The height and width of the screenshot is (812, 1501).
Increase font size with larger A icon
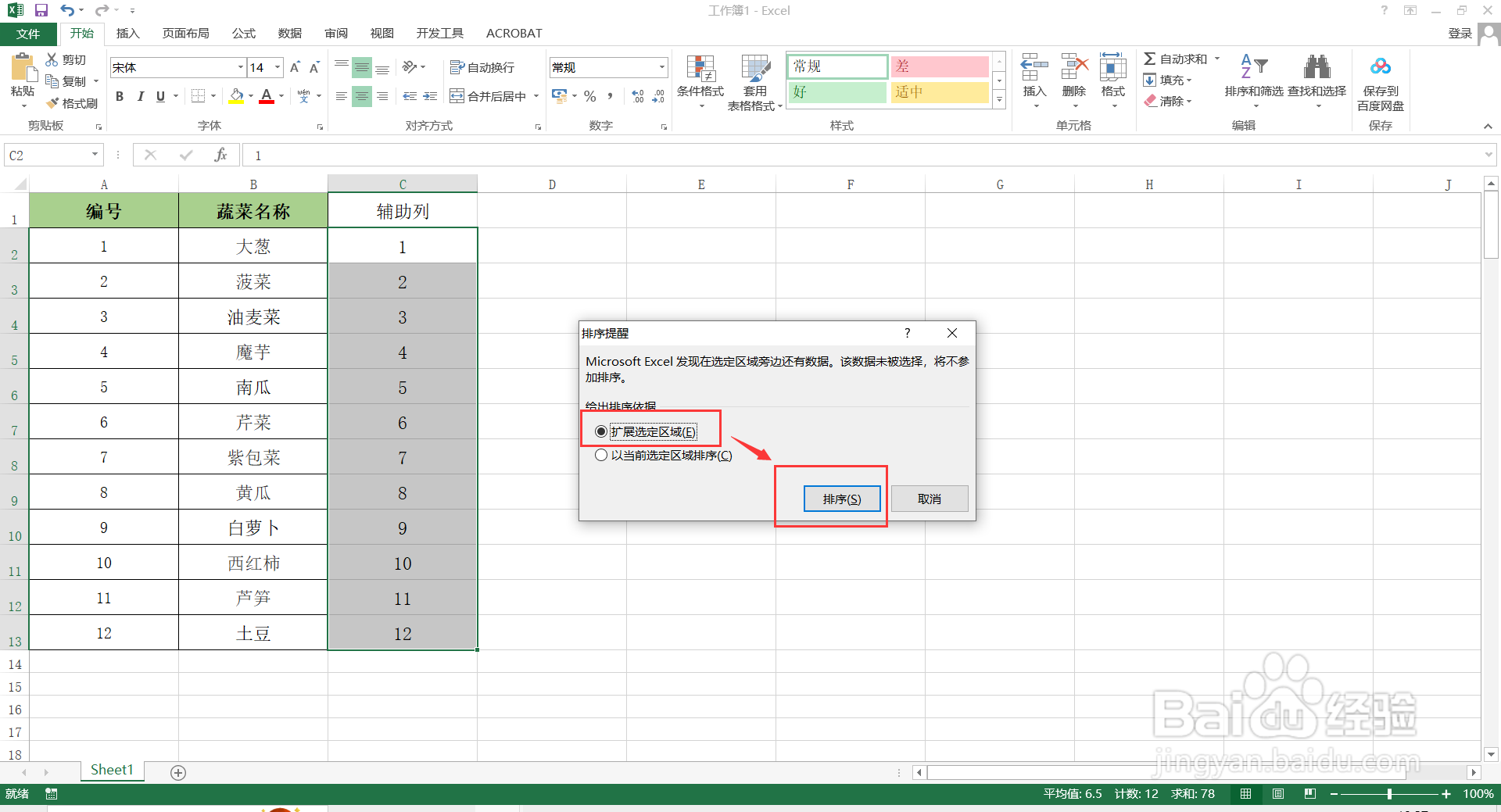tap(295, 67)
